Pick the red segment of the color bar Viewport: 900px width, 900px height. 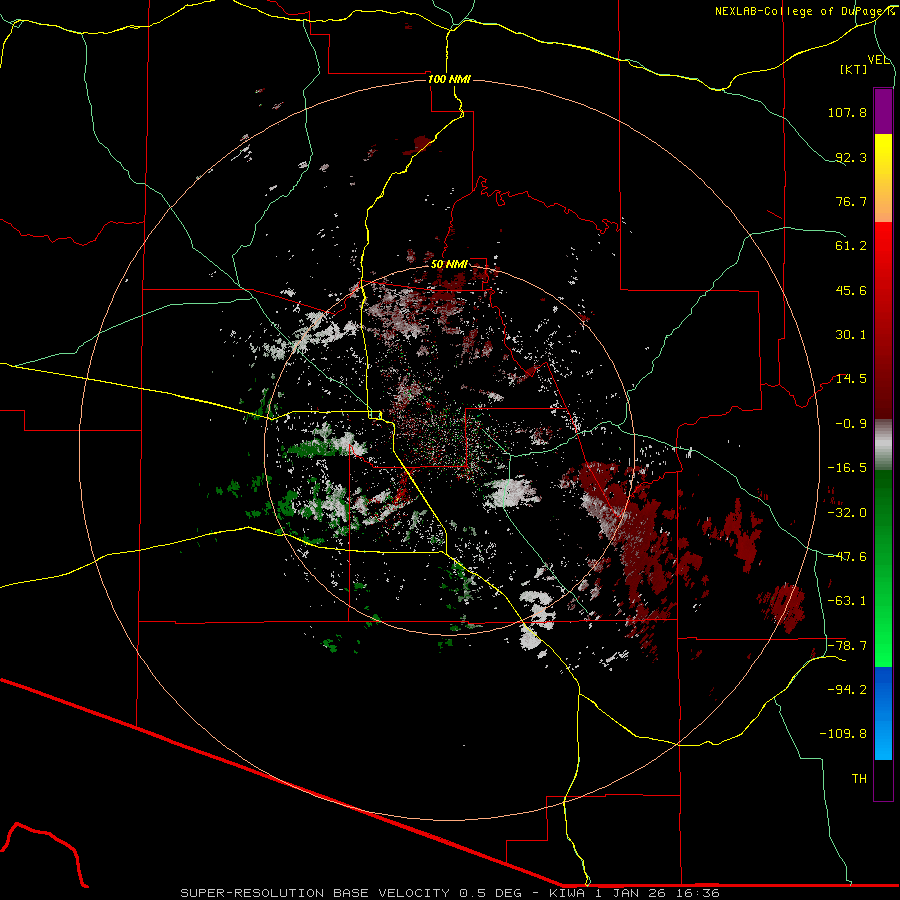coord(883,320)
